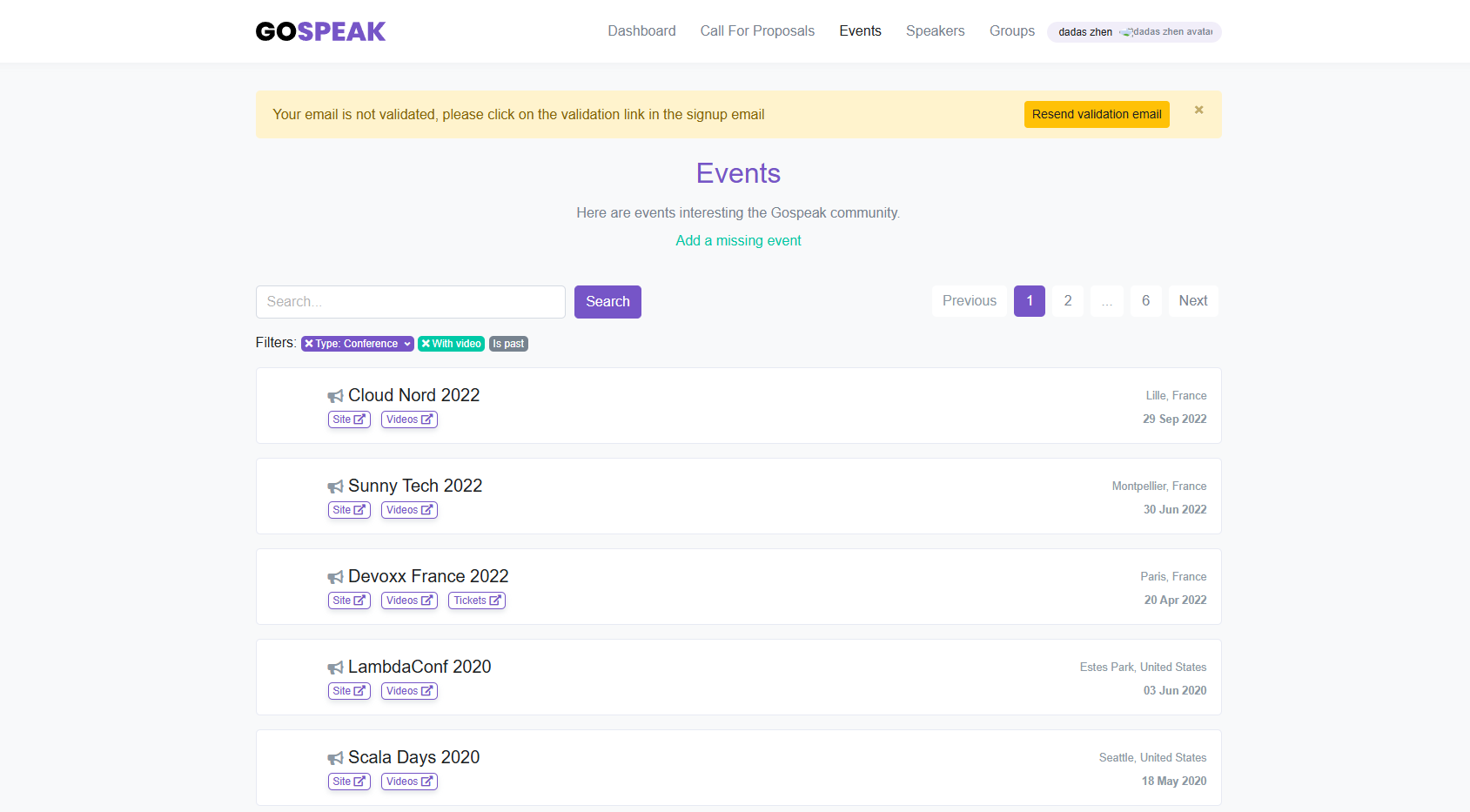Screen dimensions: 1470x812
Task: Open Videos for Devoxx France 2022
Action: point(409,601)
